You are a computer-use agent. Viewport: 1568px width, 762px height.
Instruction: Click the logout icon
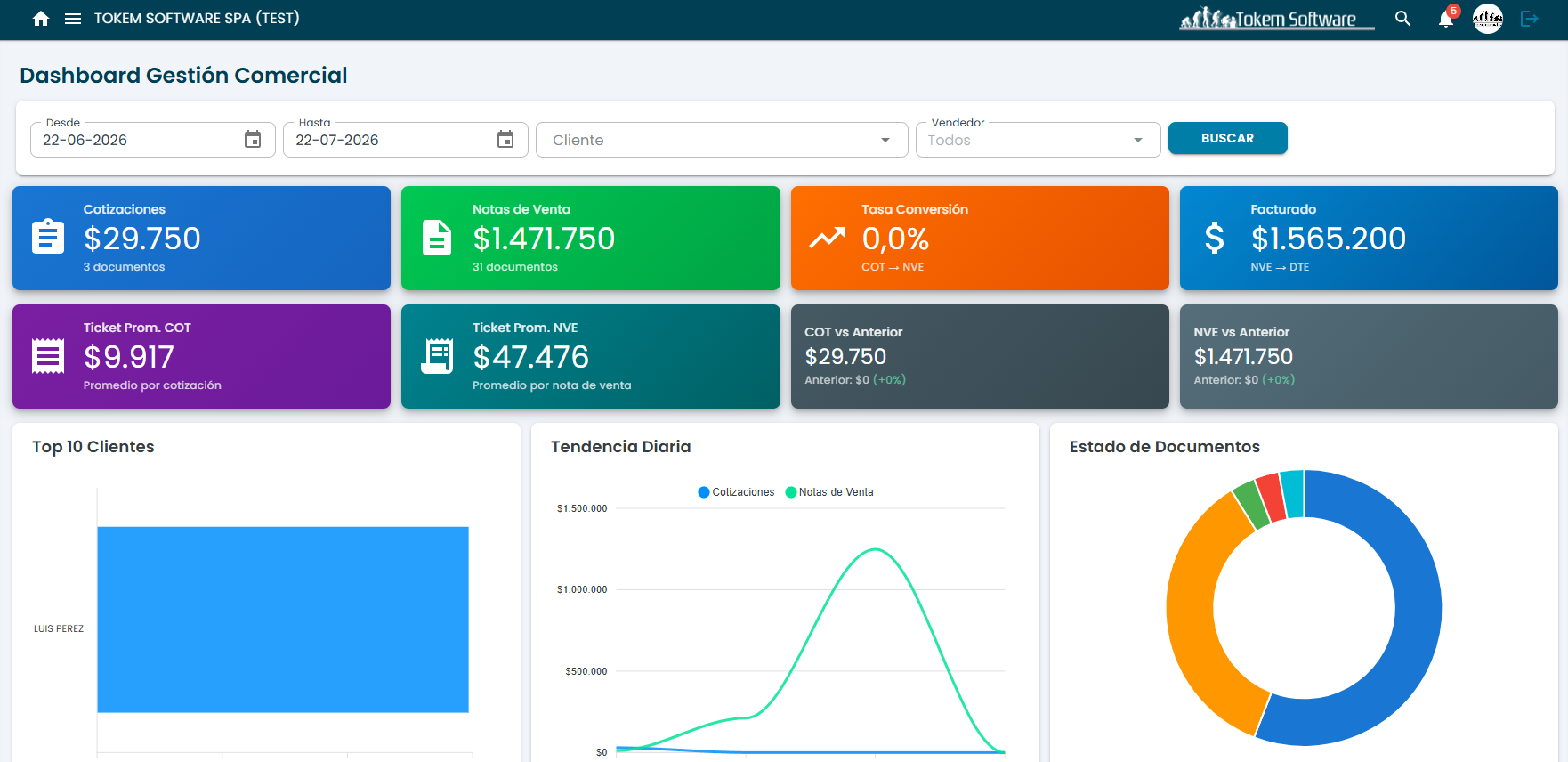pos(1529,19)
